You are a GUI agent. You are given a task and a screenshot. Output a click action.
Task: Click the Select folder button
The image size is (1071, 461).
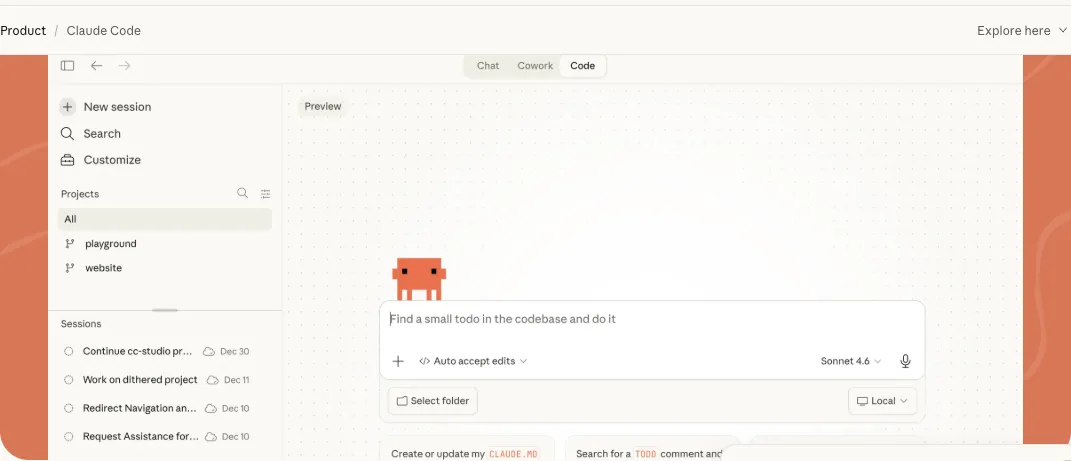(x=432, y=401)
